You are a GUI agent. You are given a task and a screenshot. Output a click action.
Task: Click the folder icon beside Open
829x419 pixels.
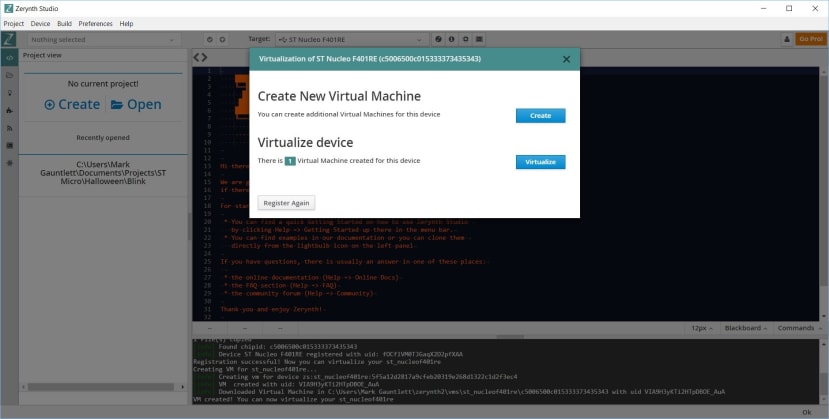(117, 105)
